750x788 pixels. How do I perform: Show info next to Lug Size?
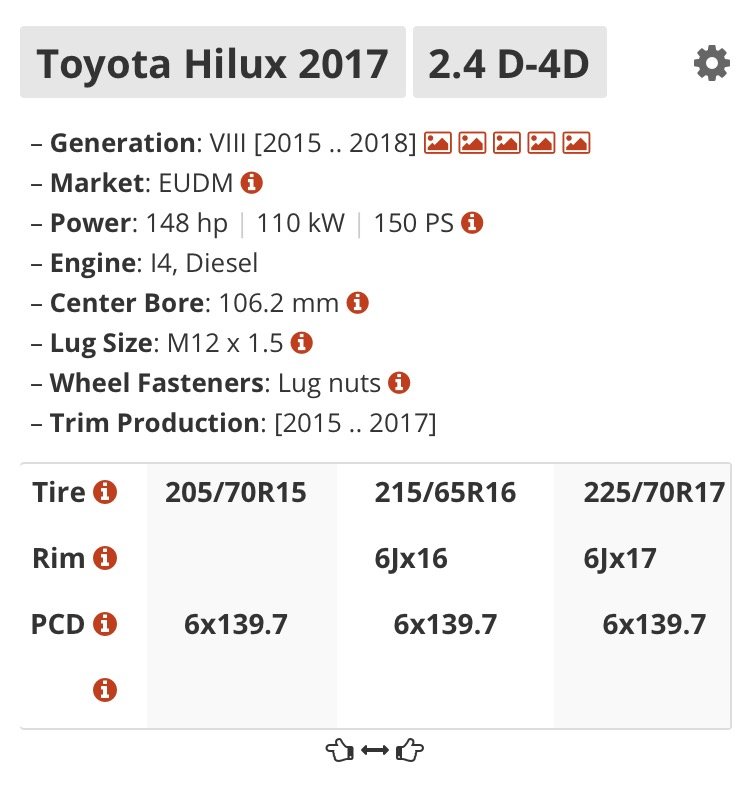point(302,343)
